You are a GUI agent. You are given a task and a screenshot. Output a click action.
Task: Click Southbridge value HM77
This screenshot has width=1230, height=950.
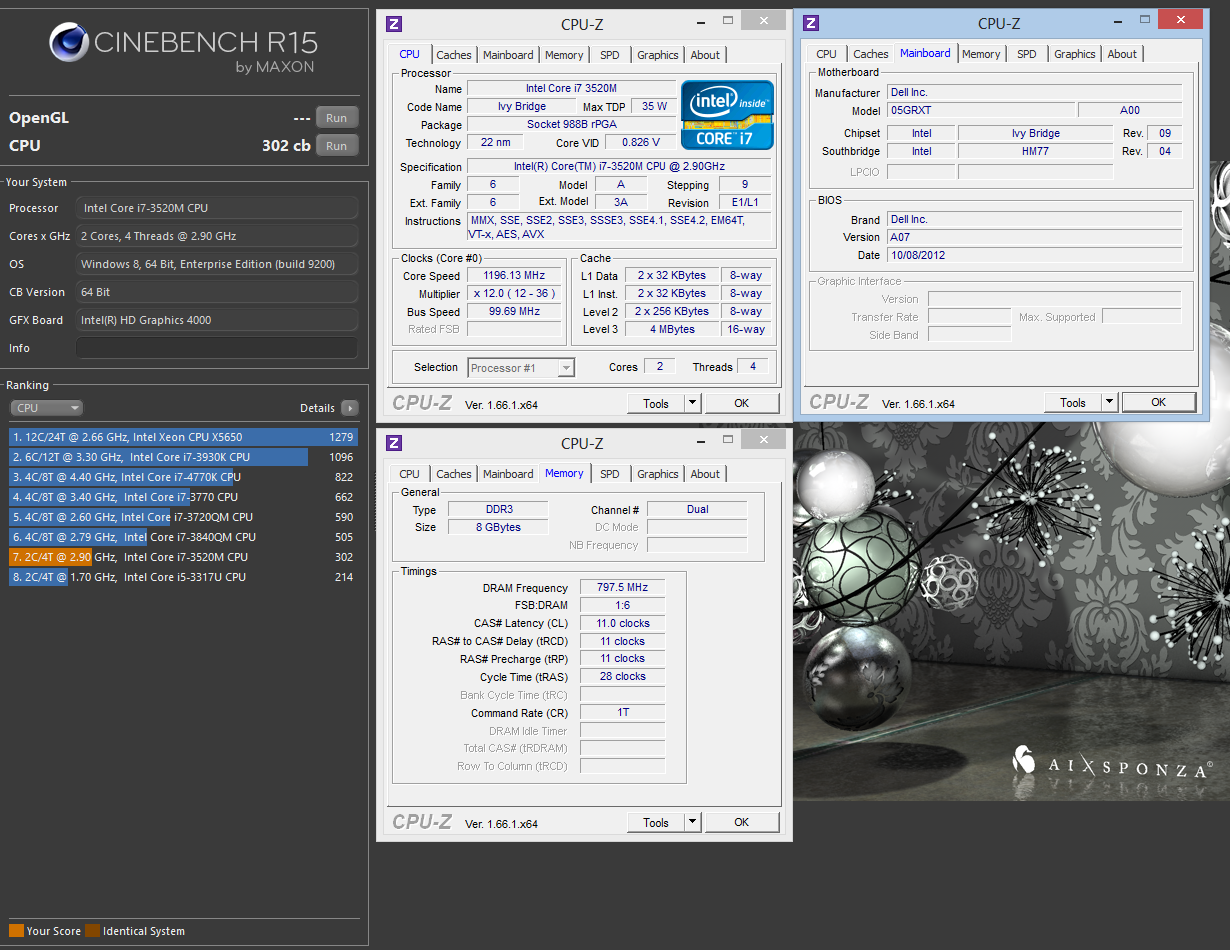point(1035,151)
